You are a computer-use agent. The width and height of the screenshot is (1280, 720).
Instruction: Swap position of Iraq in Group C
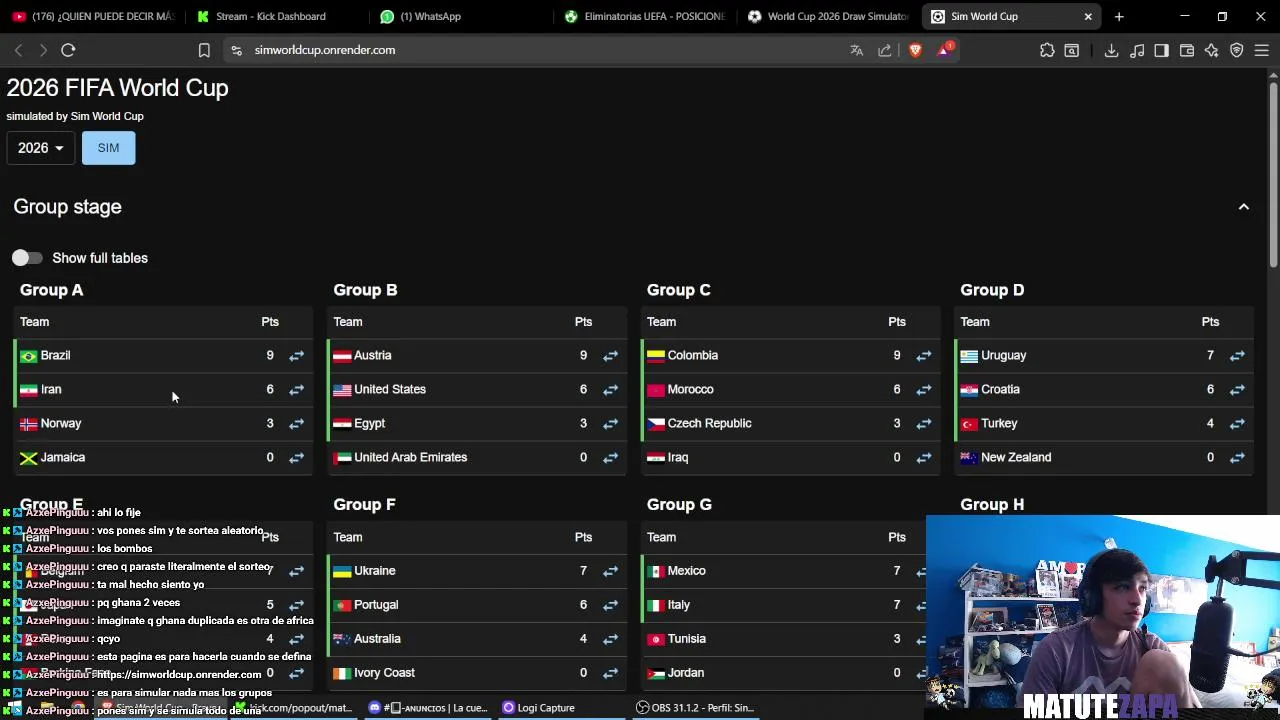[x=923, y=458]
